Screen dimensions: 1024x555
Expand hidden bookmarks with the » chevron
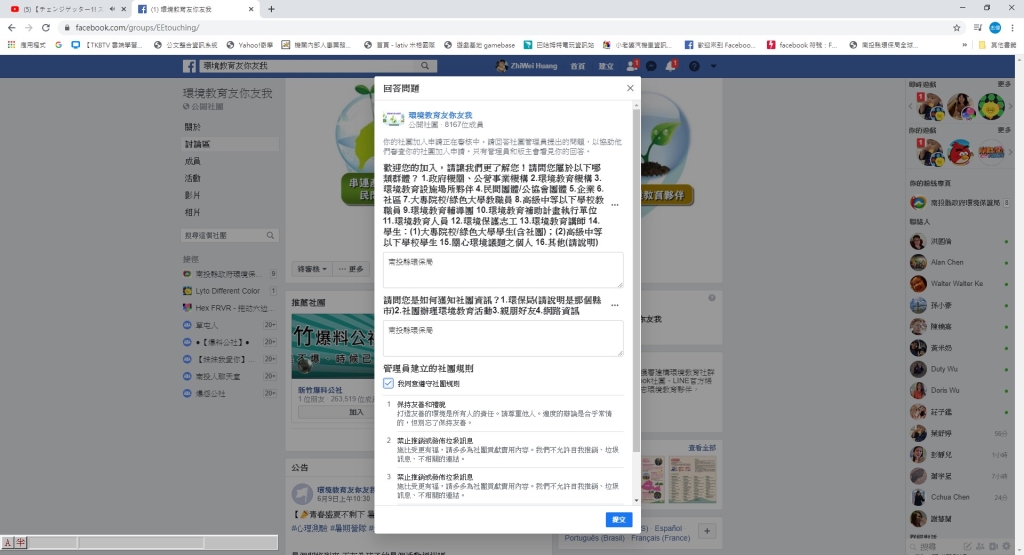point(965,45)
